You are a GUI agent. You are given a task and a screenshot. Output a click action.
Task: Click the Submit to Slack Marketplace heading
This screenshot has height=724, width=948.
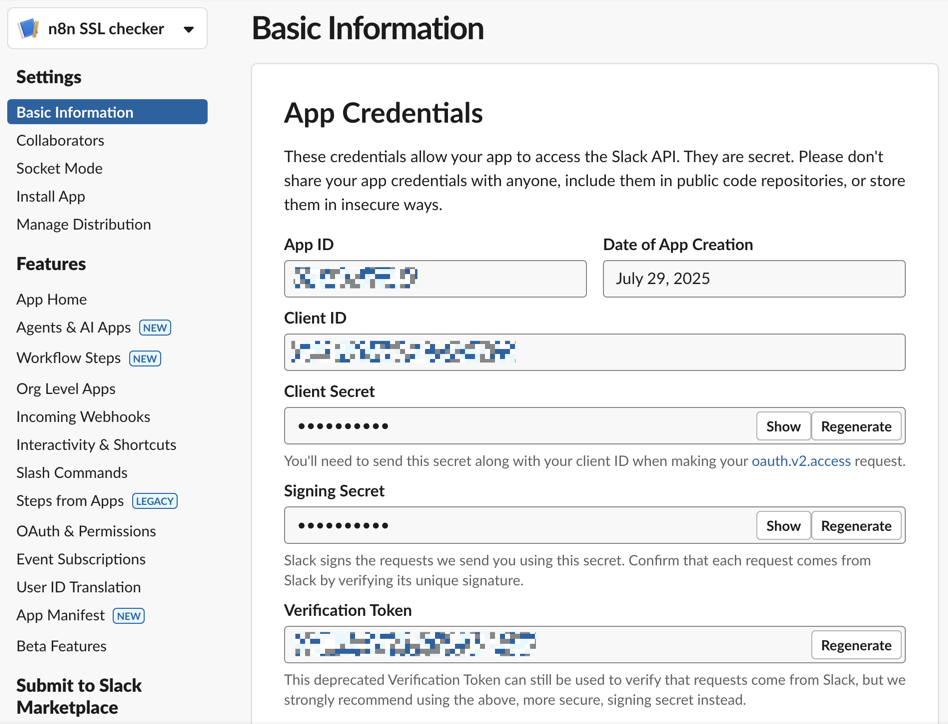(x=79, y=696)
